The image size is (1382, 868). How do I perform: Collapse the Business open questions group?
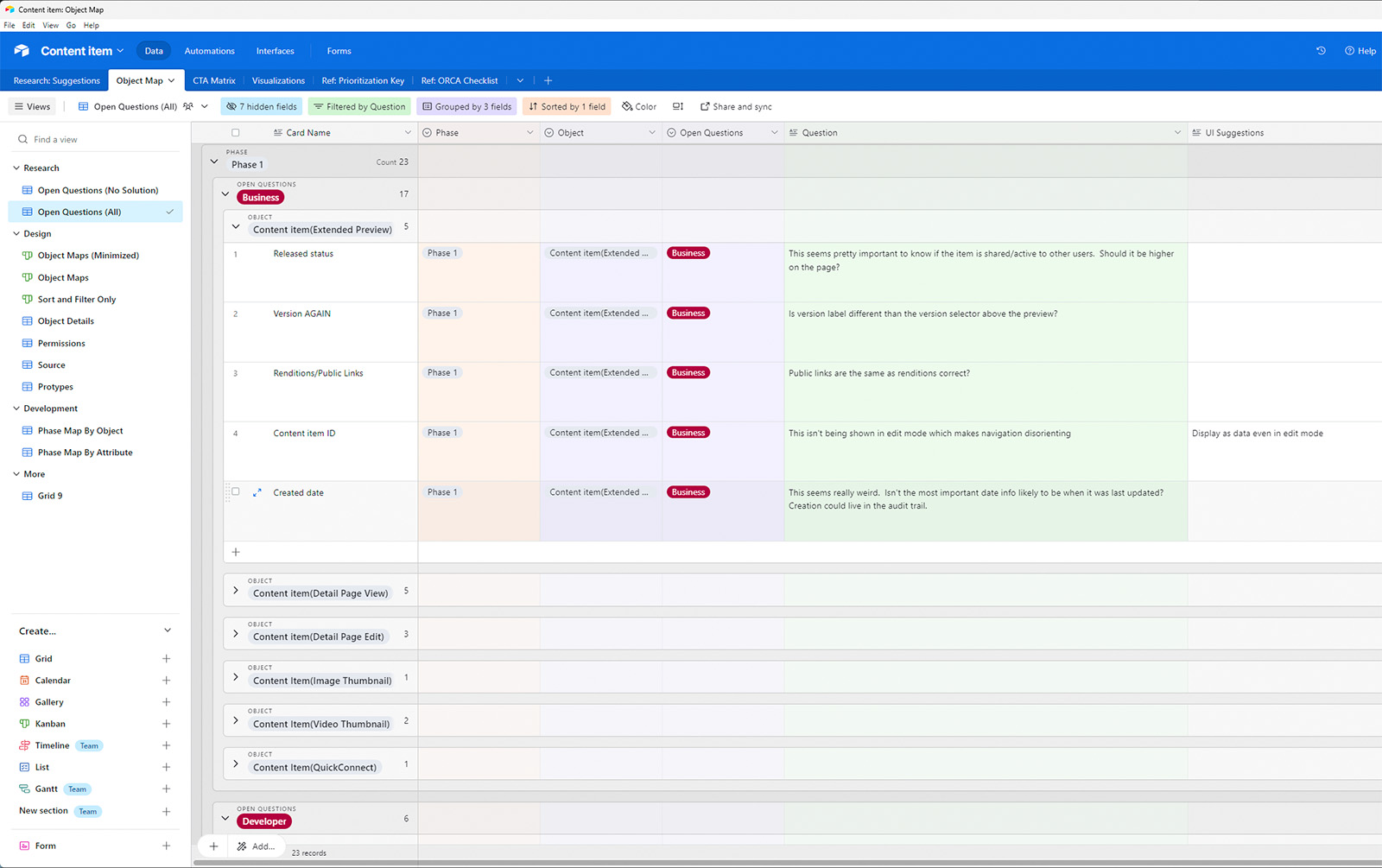click(225, 193)
